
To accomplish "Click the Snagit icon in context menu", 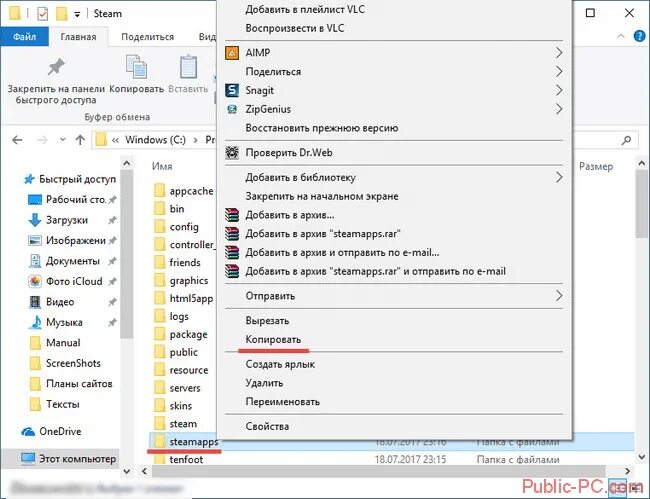I will [x=232, y=90].
